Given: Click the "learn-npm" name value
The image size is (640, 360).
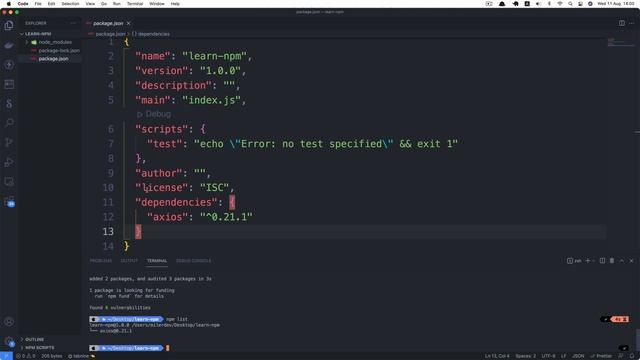Looking at the screenshot, I should tap(215, 56).
